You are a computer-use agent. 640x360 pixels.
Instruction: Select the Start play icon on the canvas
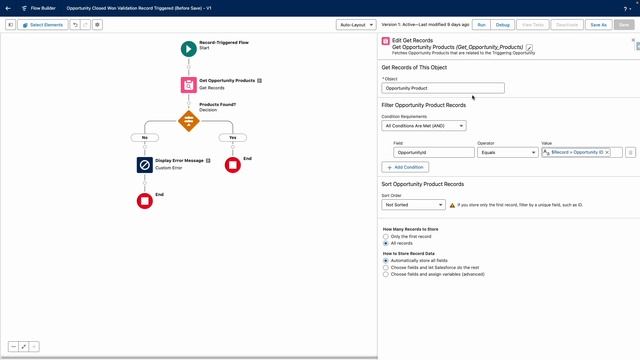coord(189,49)
